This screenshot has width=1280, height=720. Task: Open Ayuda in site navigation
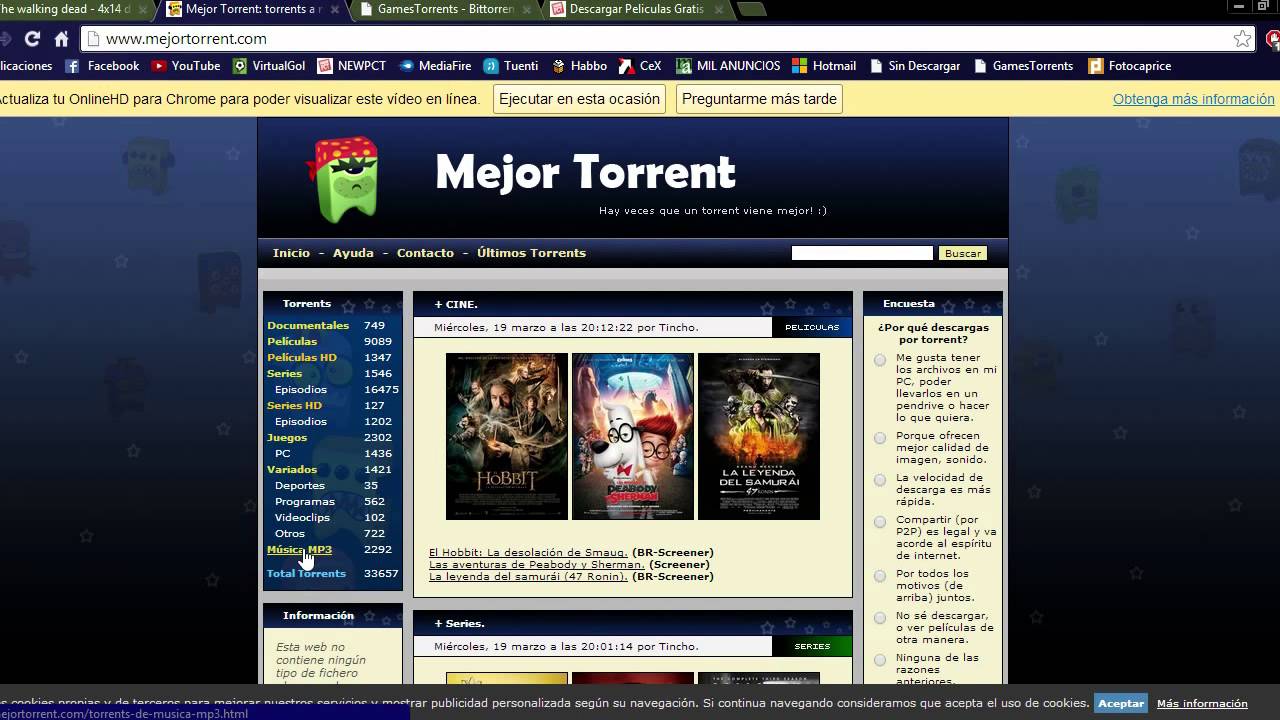coord(353,253)
